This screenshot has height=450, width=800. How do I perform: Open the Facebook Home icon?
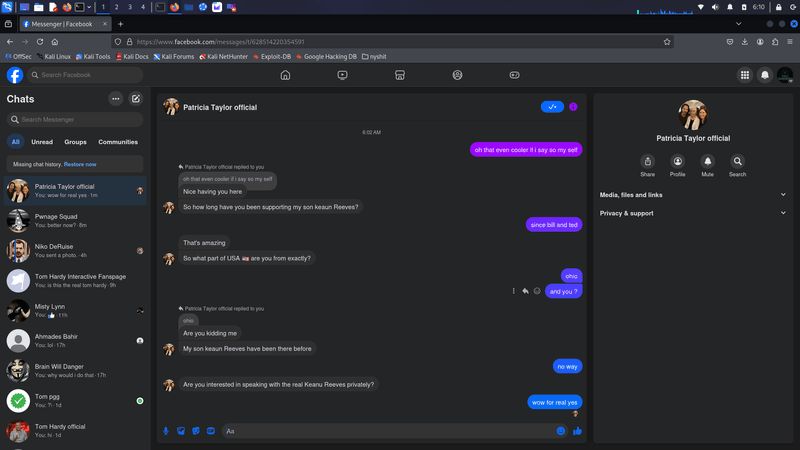tap(285, 75)
